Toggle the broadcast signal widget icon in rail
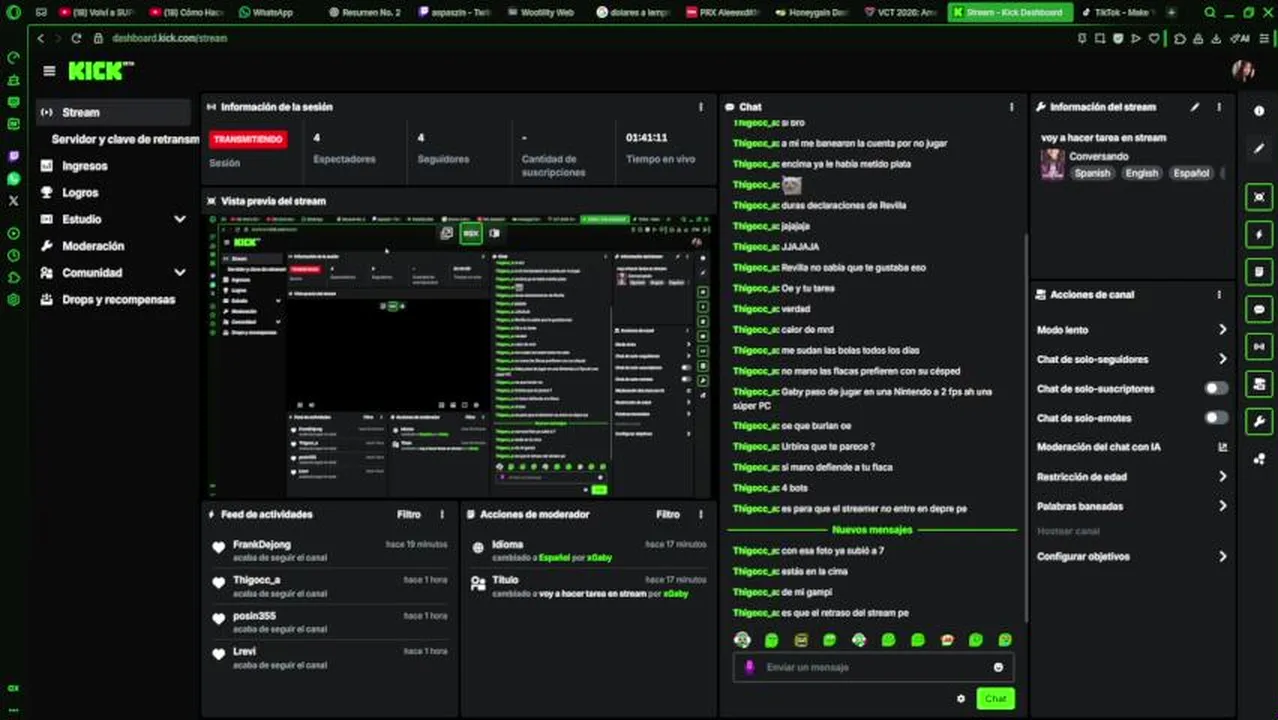The height and width of the screenshot is (720, 1278). coord(1259,347)
